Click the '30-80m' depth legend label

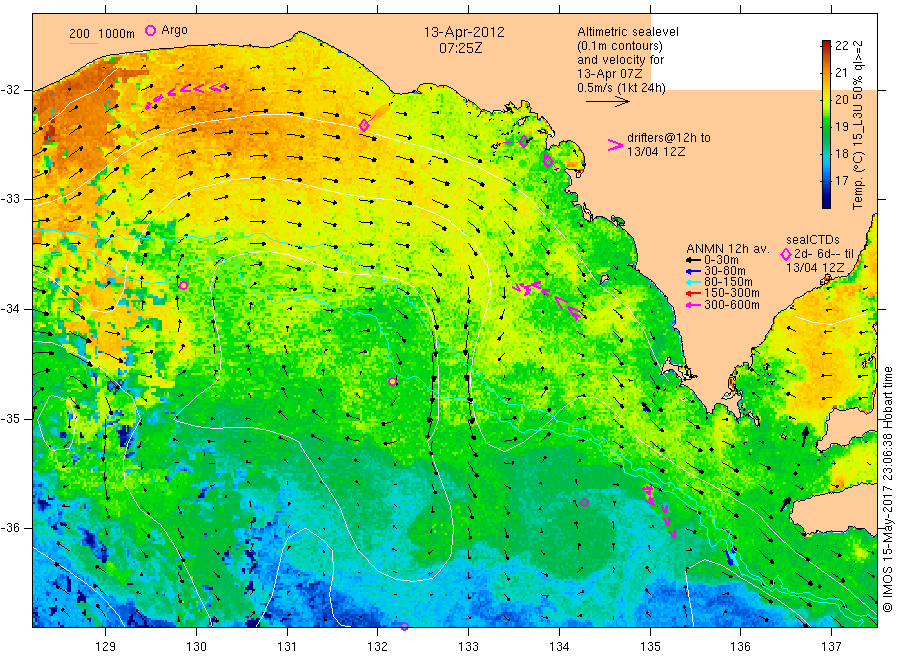[x=725, y=271]
